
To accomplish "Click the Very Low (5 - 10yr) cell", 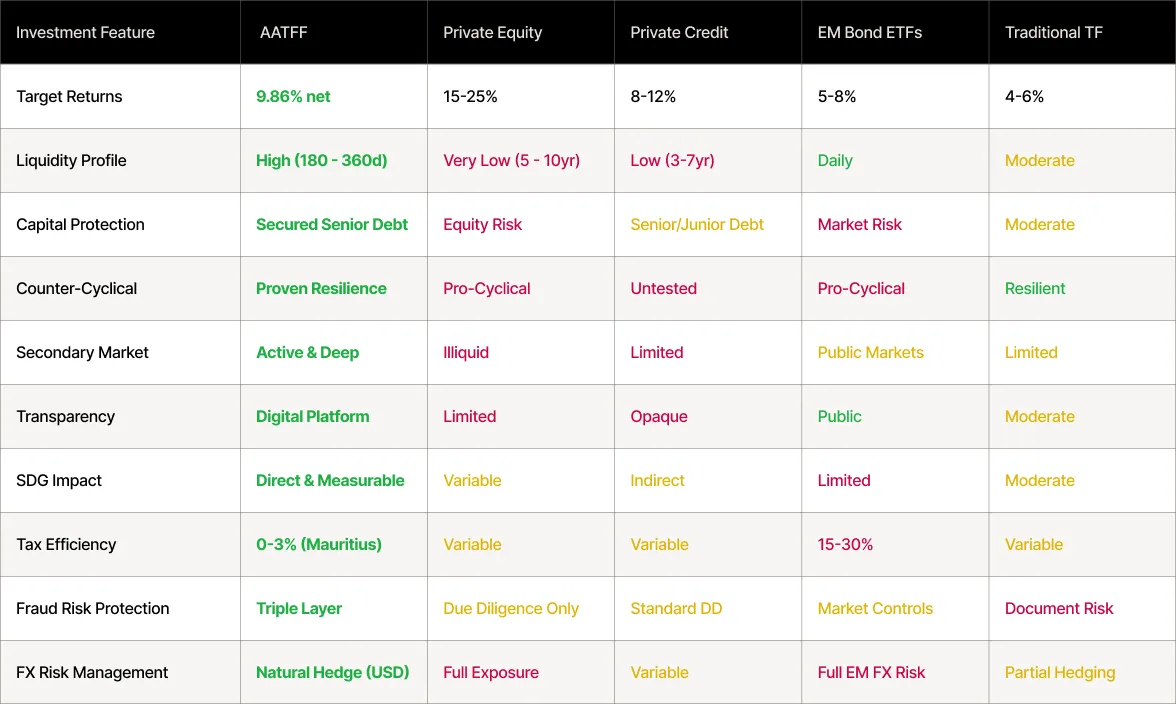I will click(511, 160).
